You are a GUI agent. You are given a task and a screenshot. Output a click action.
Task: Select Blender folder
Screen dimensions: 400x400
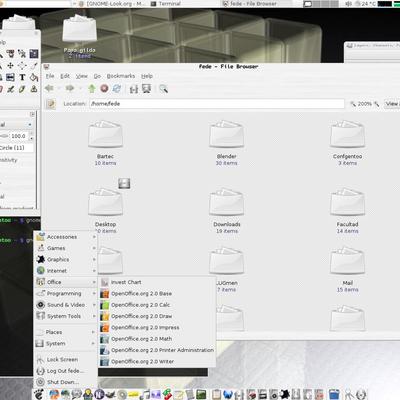(x=226, y=143)
